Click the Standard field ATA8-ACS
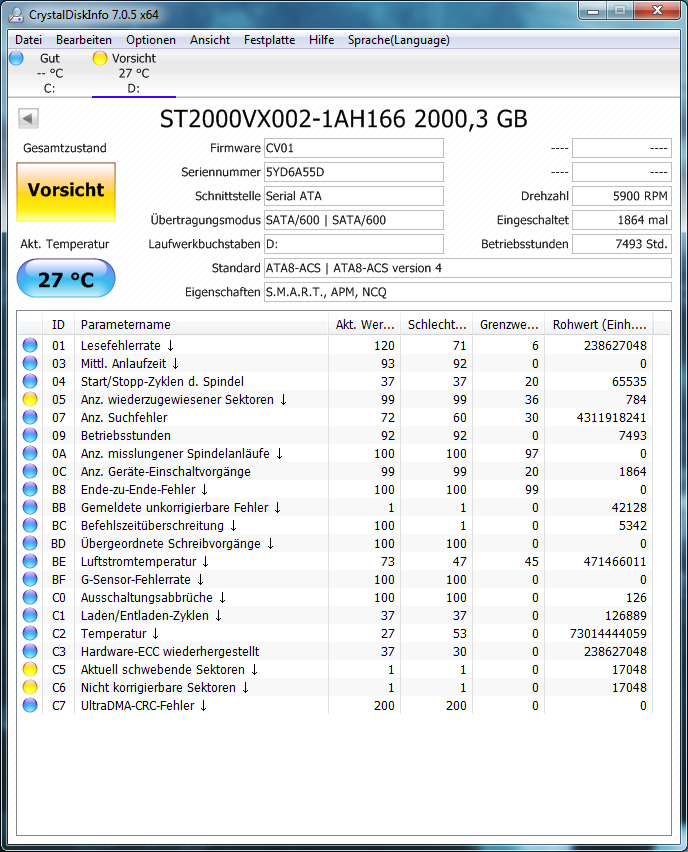The image size is (688, 852). coord(468,268)
